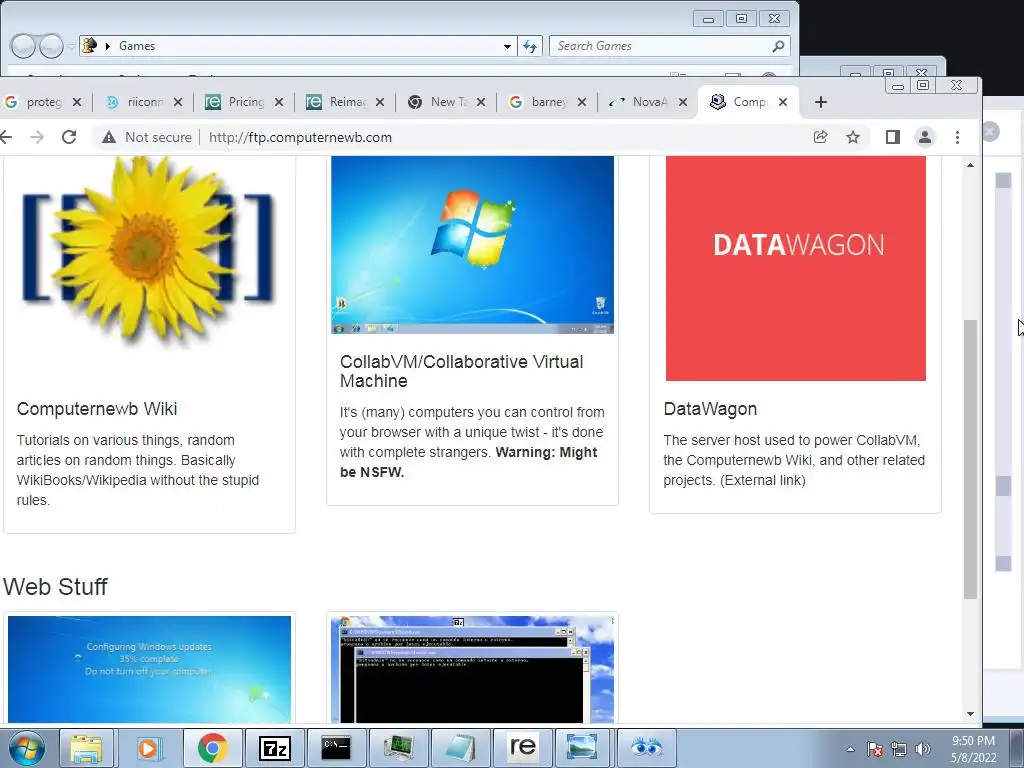Screen dimensions: 1024x768
Task: Expand the Games address bar dropdown arrow
Action: click(507, 46)
